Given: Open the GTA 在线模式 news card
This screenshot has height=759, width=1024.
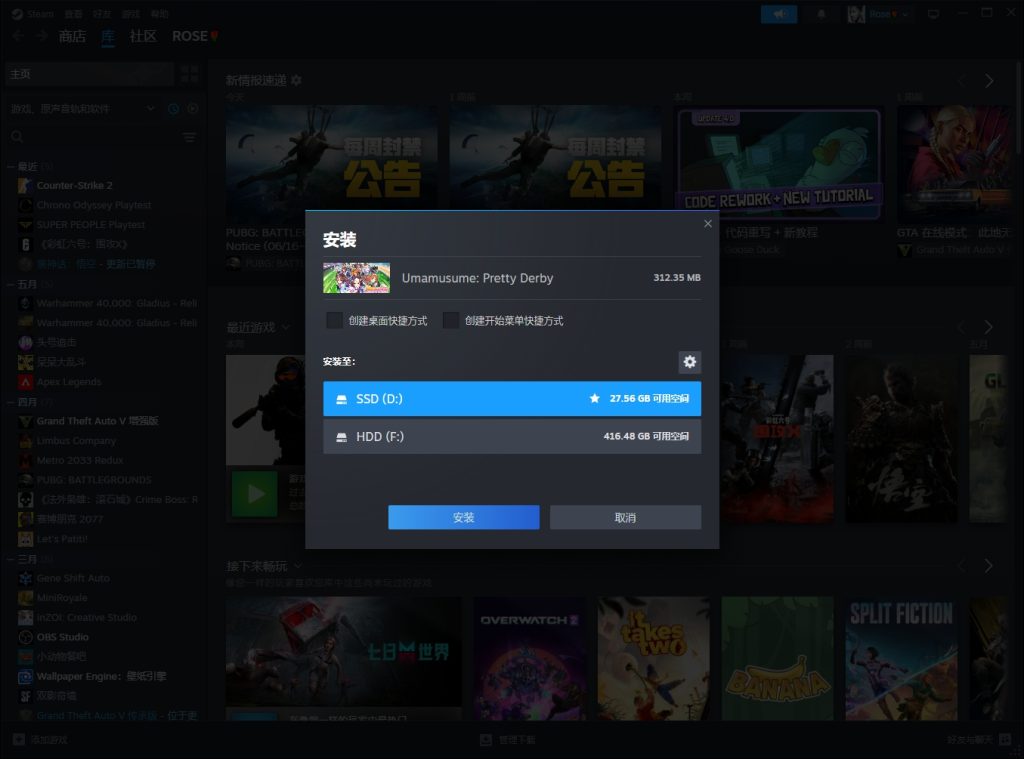Looking at the screenshot, I should click(x=955, y=165).
